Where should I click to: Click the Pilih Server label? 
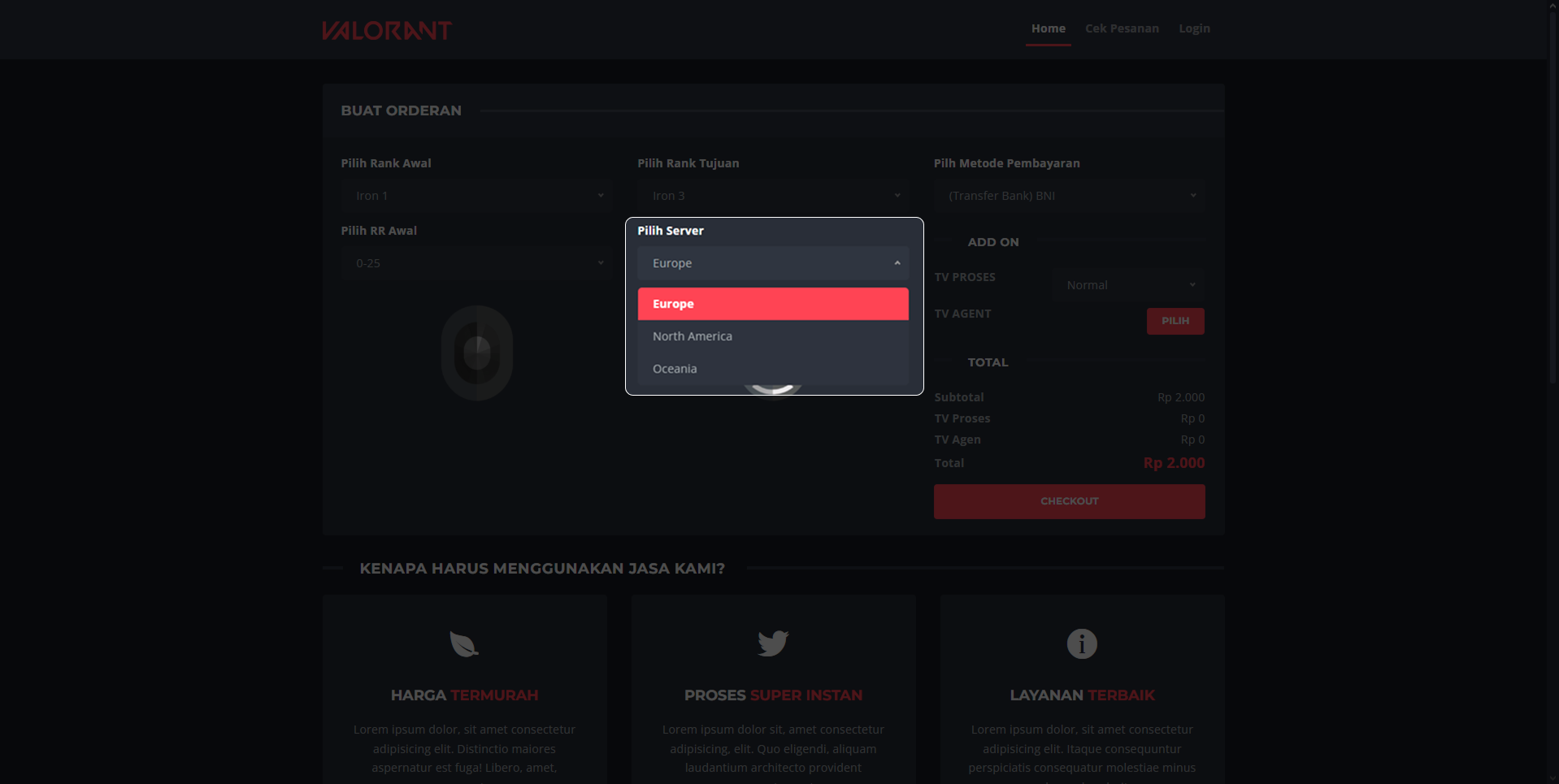[x=671, y=231]
